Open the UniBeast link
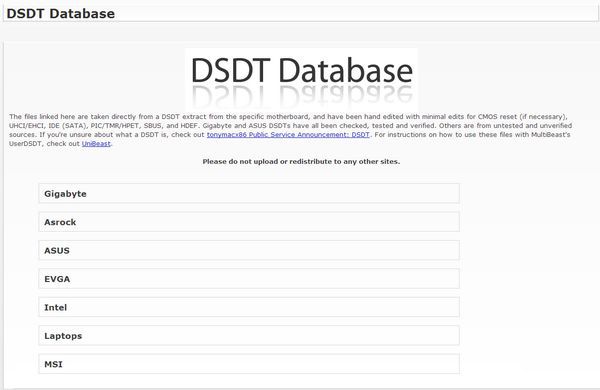This screenshot has width=600, height=390. [x=96, y=144]
